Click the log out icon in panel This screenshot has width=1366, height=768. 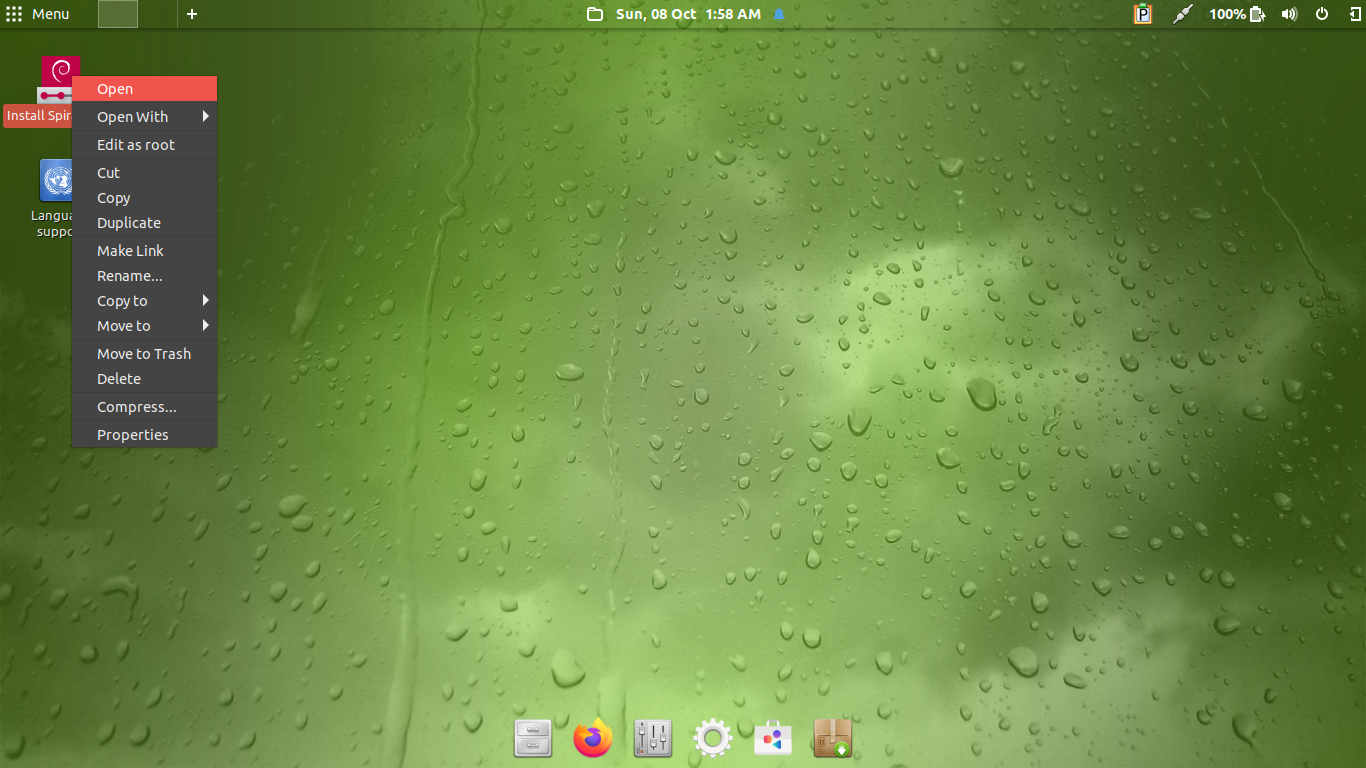(x=1354, y=14)
